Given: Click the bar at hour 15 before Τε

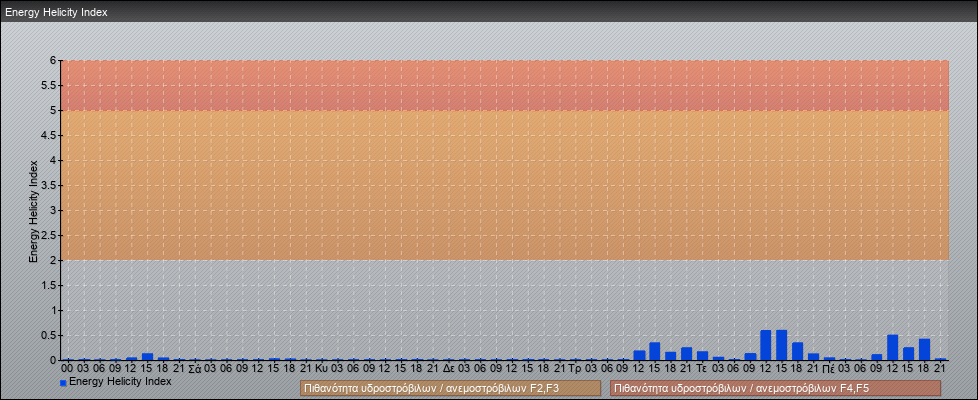Looking at the screenshot, I should [655, 351].
